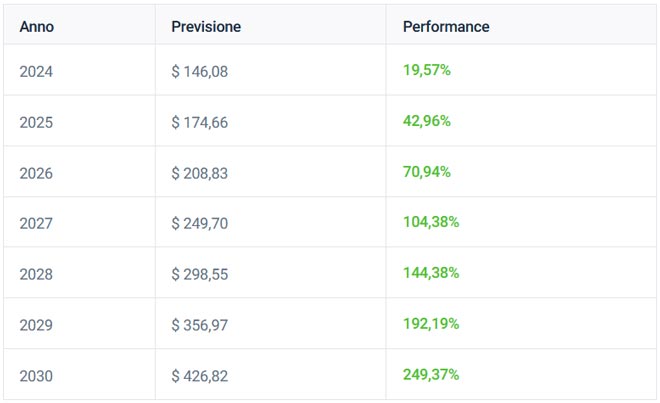Click the 2029 year cell
Viewport: 660px width, 403px height.
[x=36, y=326]
